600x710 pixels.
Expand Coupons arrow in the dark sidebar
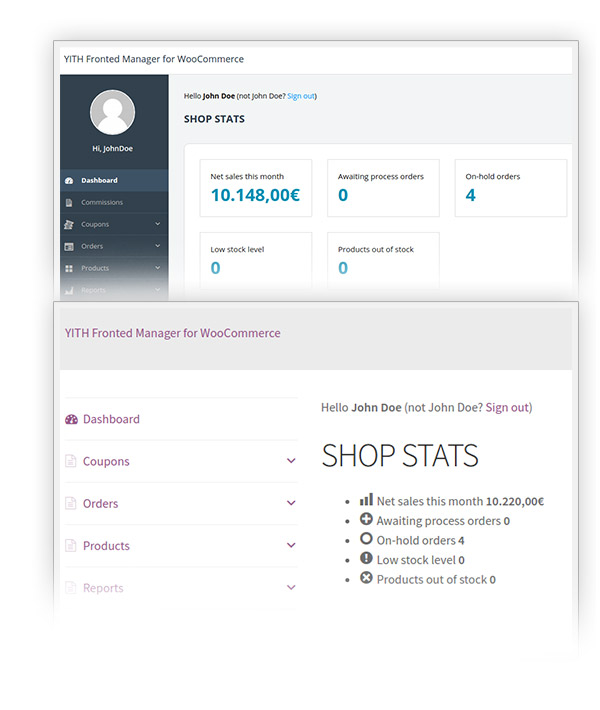pos(158,225)
